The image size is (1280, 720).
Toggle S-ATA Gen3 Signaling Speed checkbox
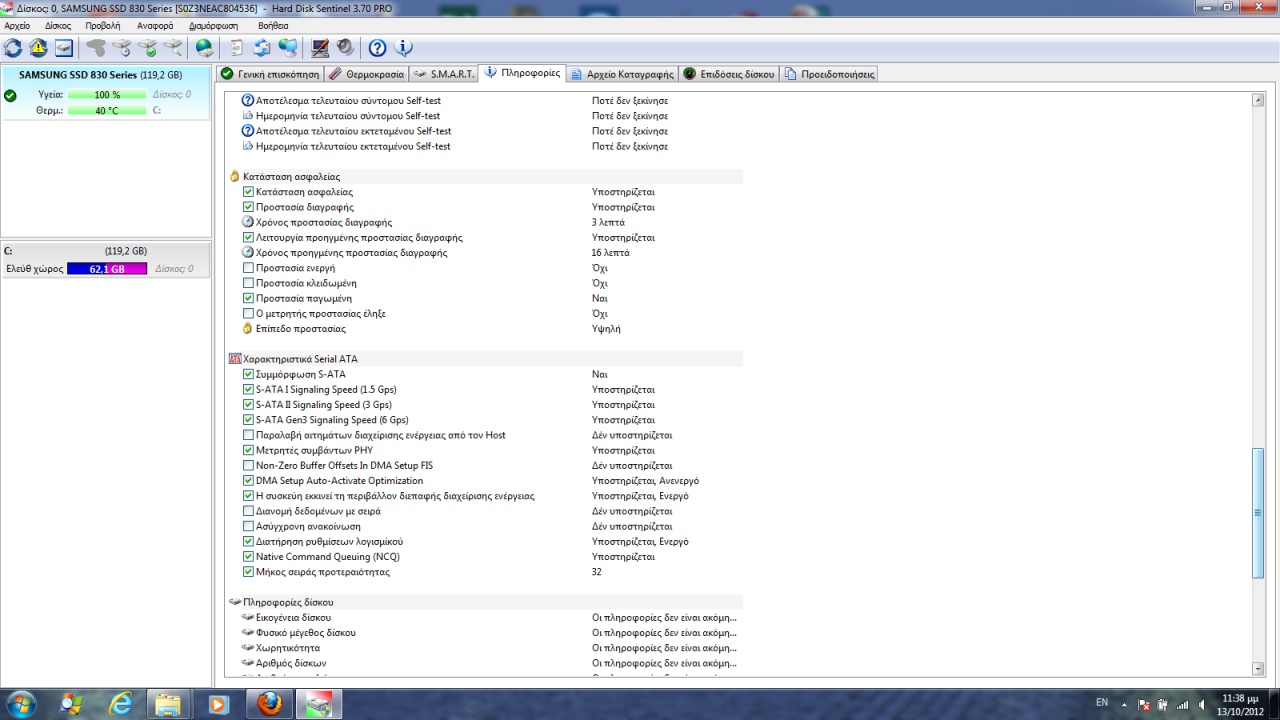pyautogui.click(x=249, y=420)
